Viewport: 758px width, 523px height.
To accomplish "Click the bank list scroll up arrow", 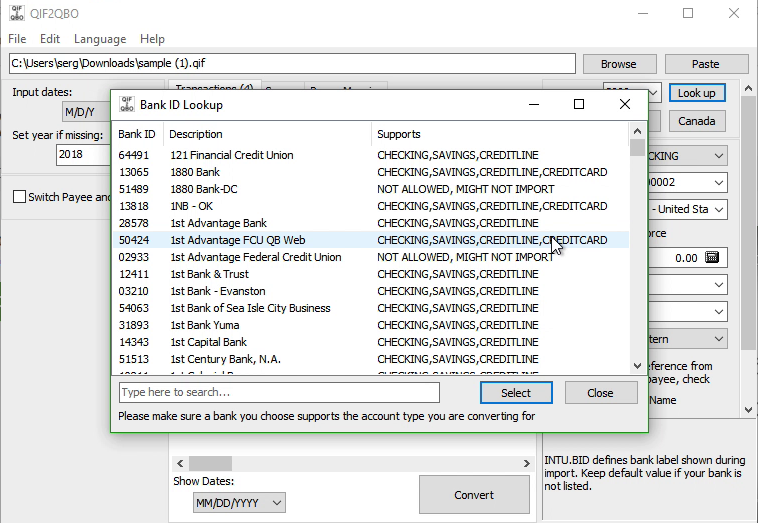I will pos(637,131).
